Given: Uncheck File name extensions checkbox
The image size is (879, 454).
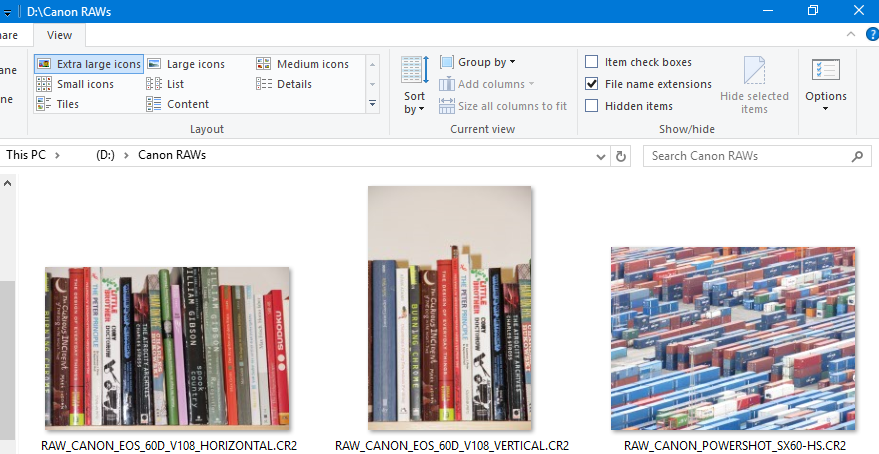Looking at the screenshot, I should 591,84.
